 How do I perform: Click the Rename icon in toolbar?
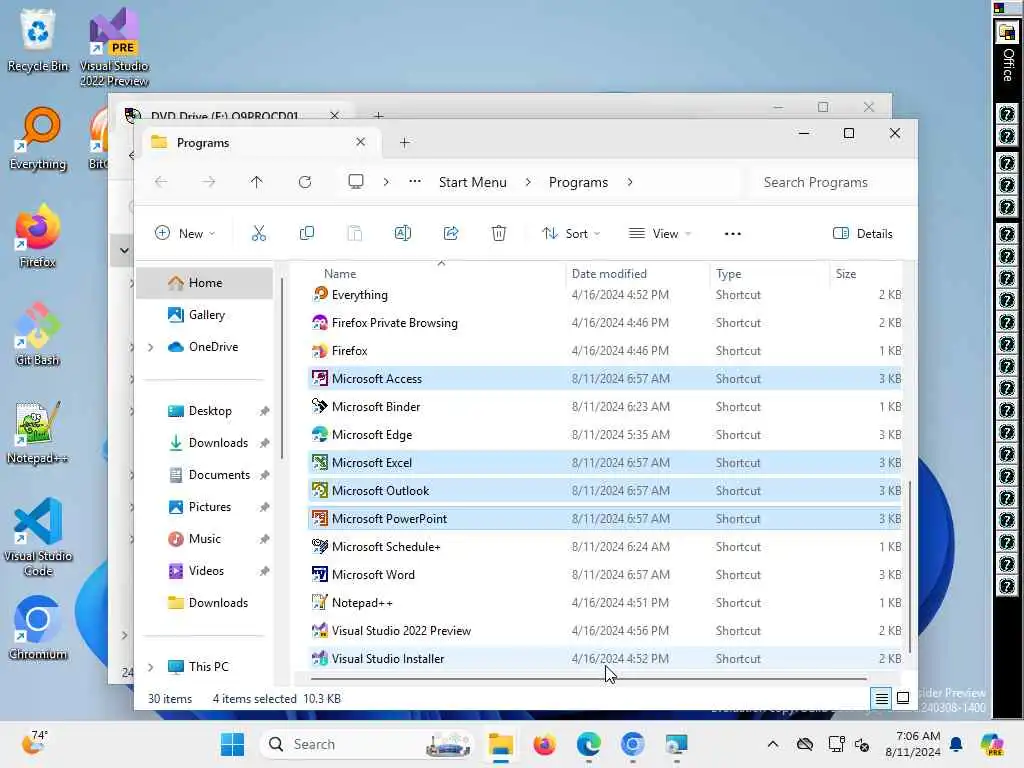403,233
